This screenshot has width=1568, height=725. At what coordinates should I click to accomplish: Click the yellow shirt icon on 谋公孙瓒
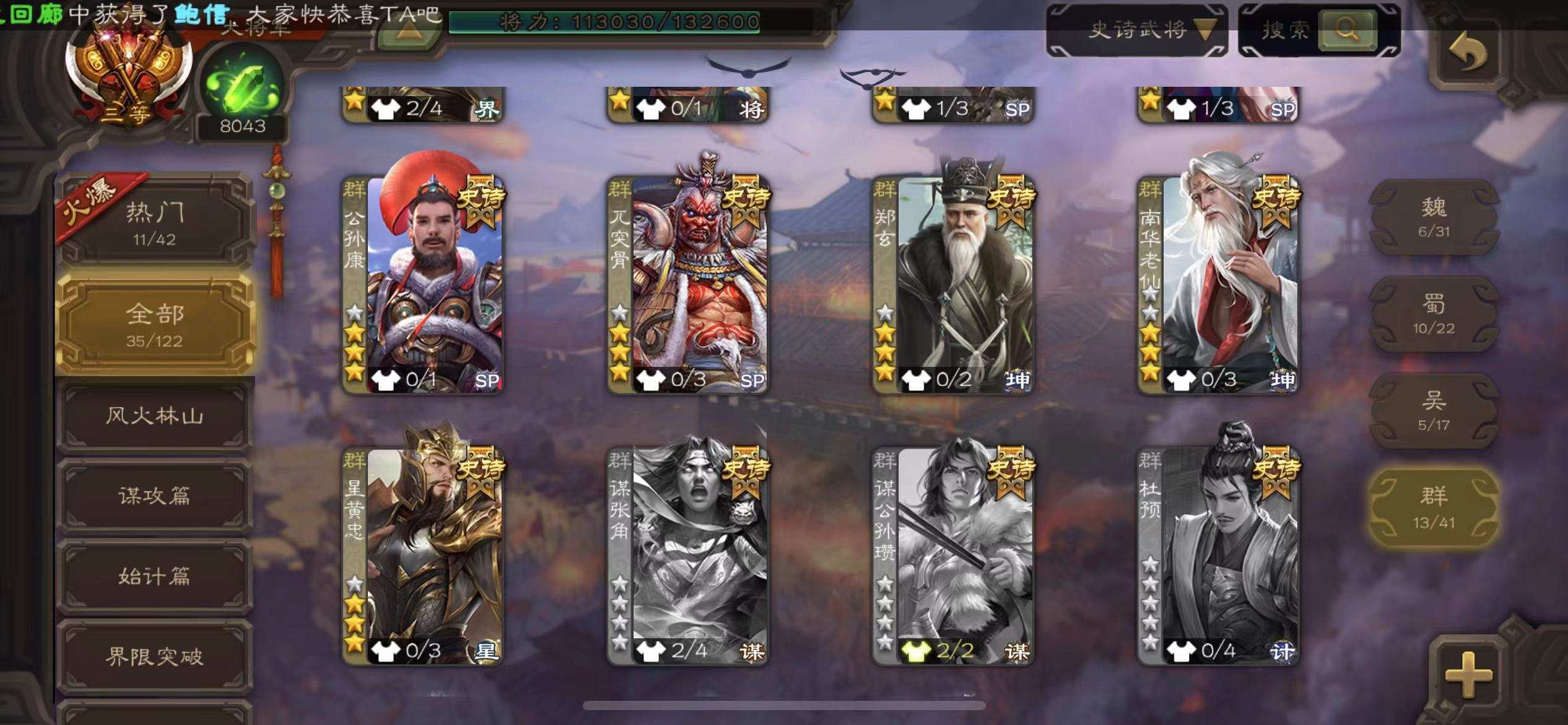915,651
